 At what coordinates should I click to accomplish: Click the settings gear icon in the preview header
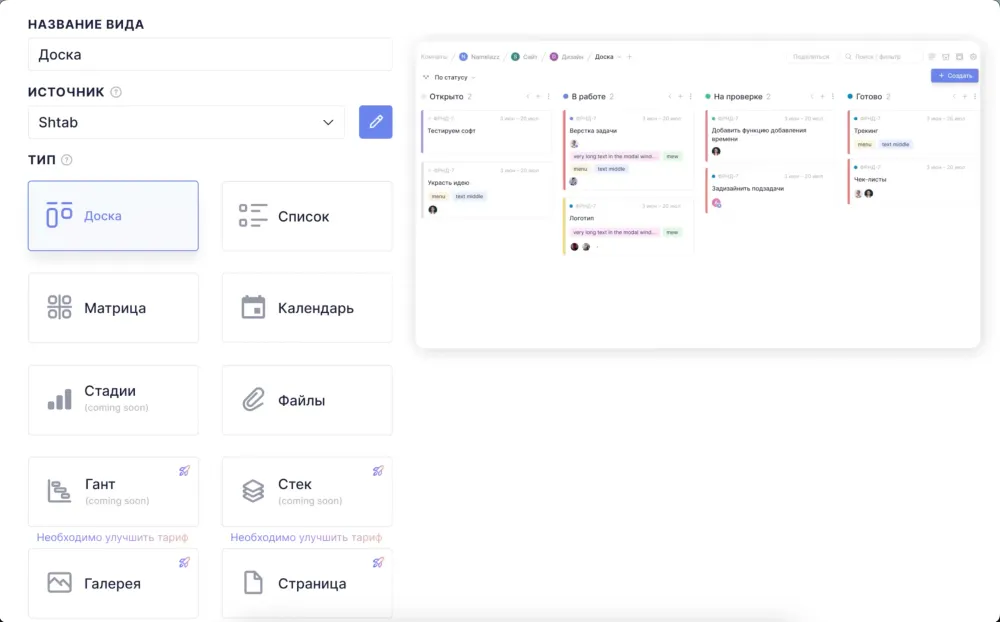pyautogui.click(x=973, y=57)
